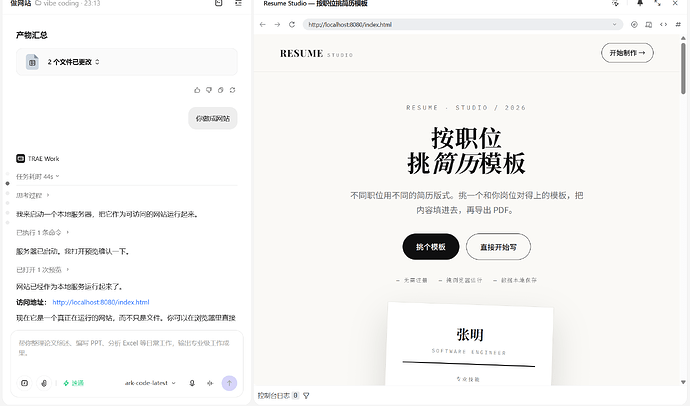Click the like (thumbs up) icon
The height and width of the screenshot is (406, 690).
[x=197, y=90]
